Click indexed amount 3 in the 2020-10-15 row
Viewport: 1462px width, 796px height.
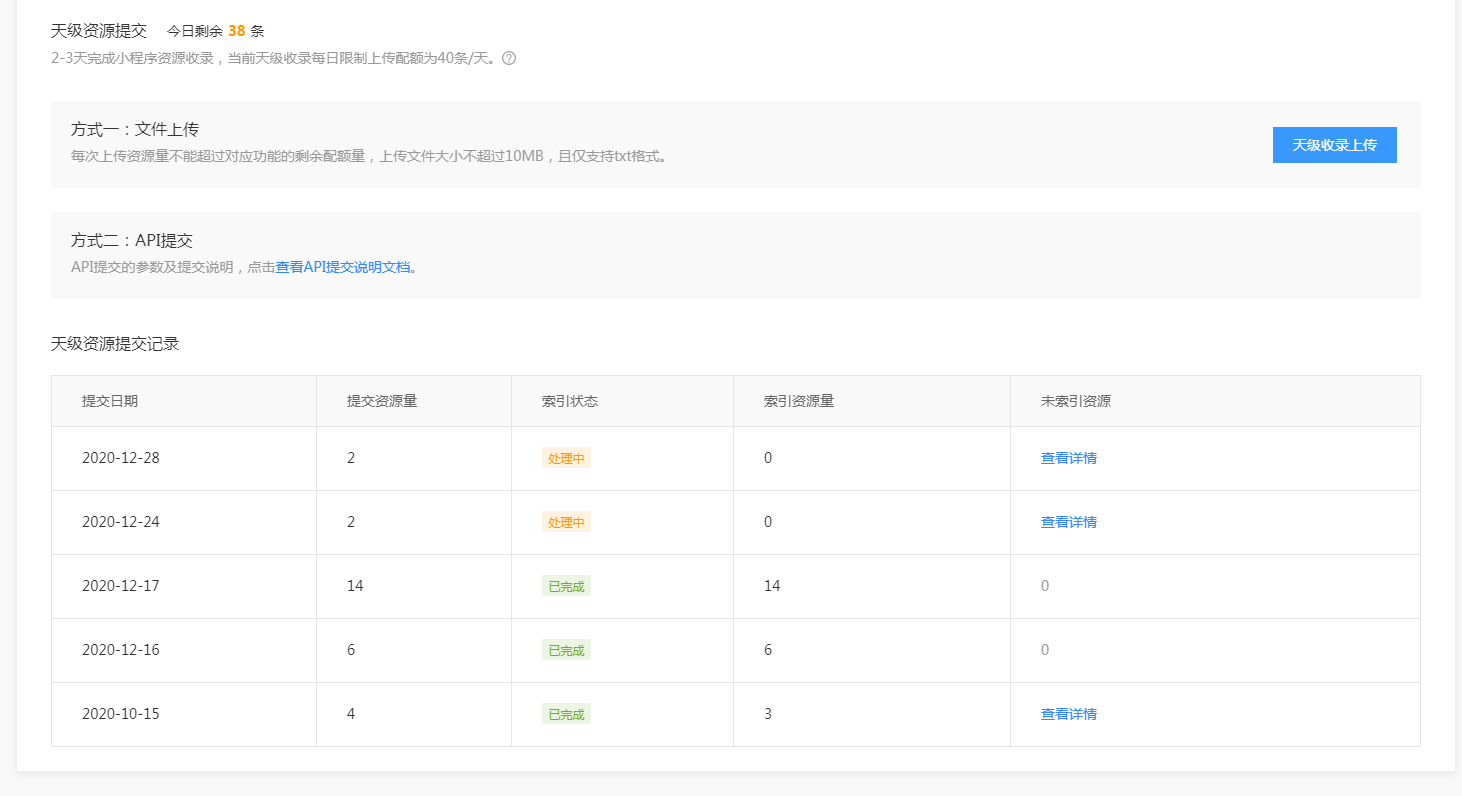[768, 714]
